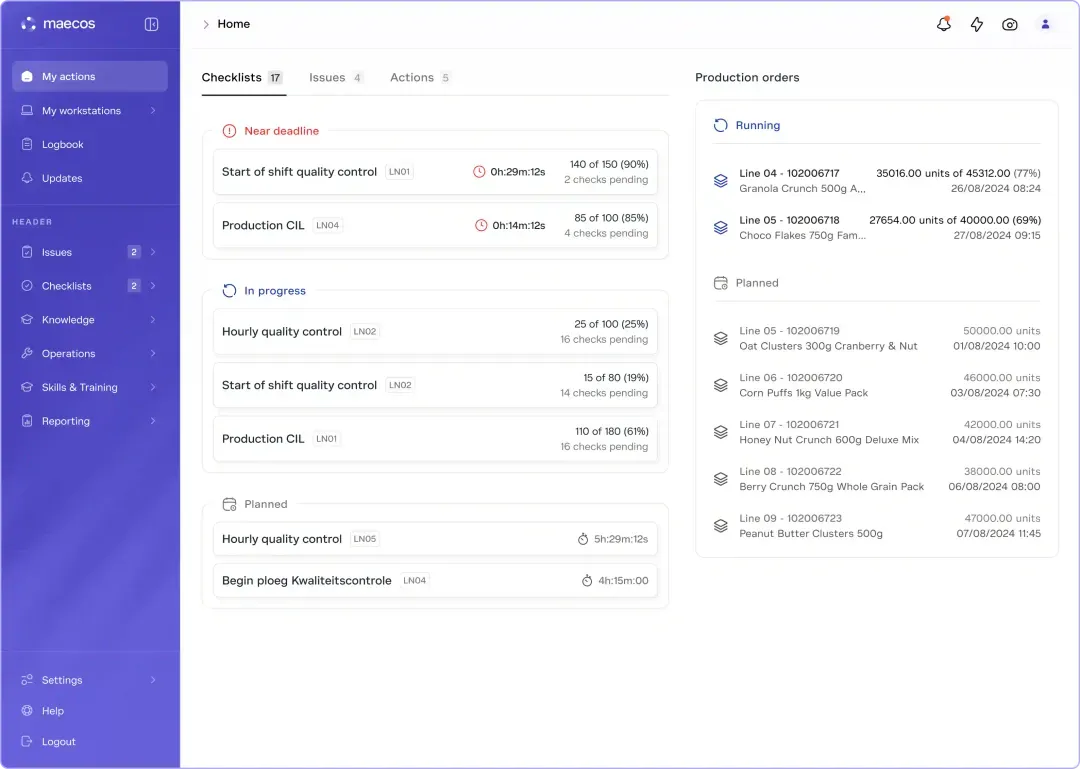Click the Updates bell icon in sidebar
This screenshot has width=1080, height=769.
click(x=27, y=178)
